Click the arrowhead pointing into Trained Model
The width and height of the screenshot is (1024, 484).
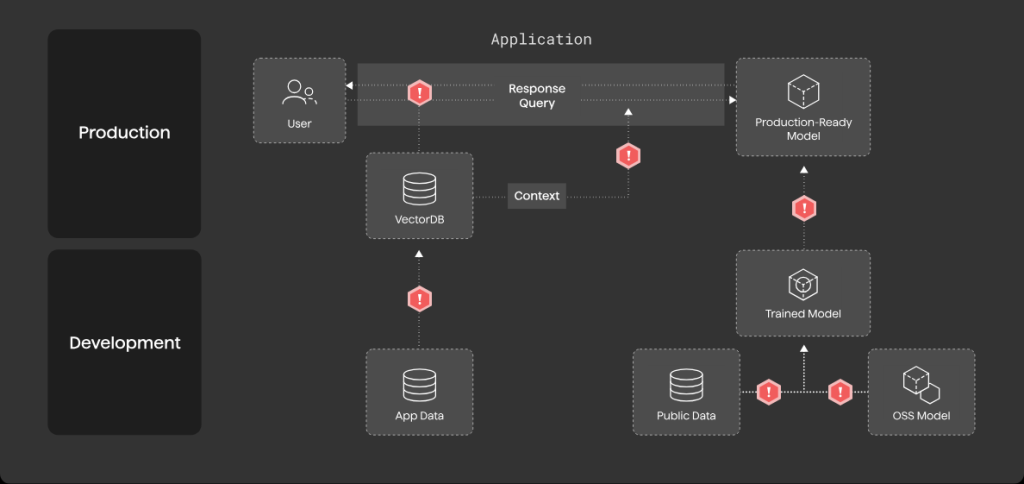804,349
